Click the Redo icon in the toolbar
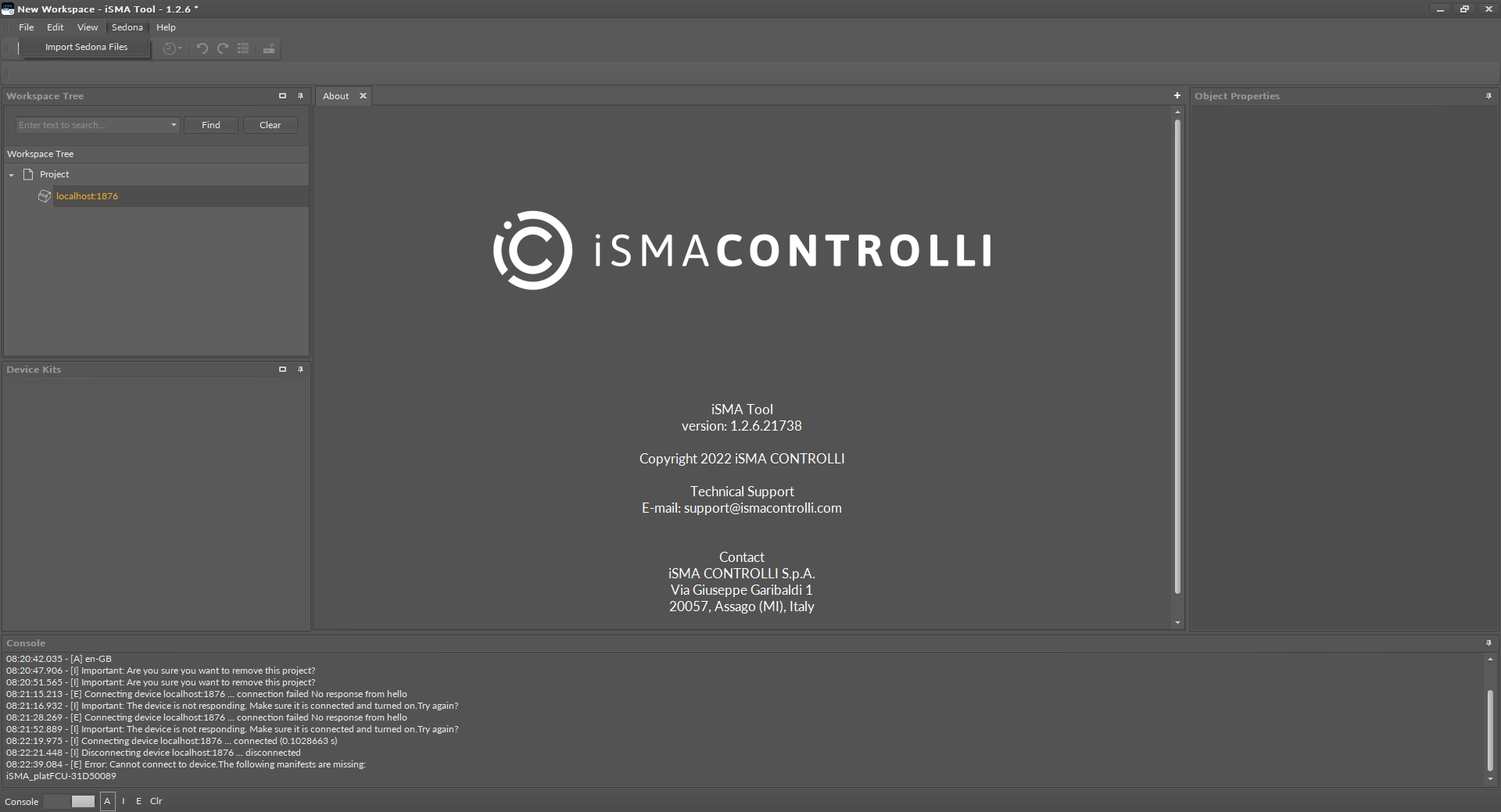Image resolution: width=1501 pixels, height=812 pixels. coord(223,48)
